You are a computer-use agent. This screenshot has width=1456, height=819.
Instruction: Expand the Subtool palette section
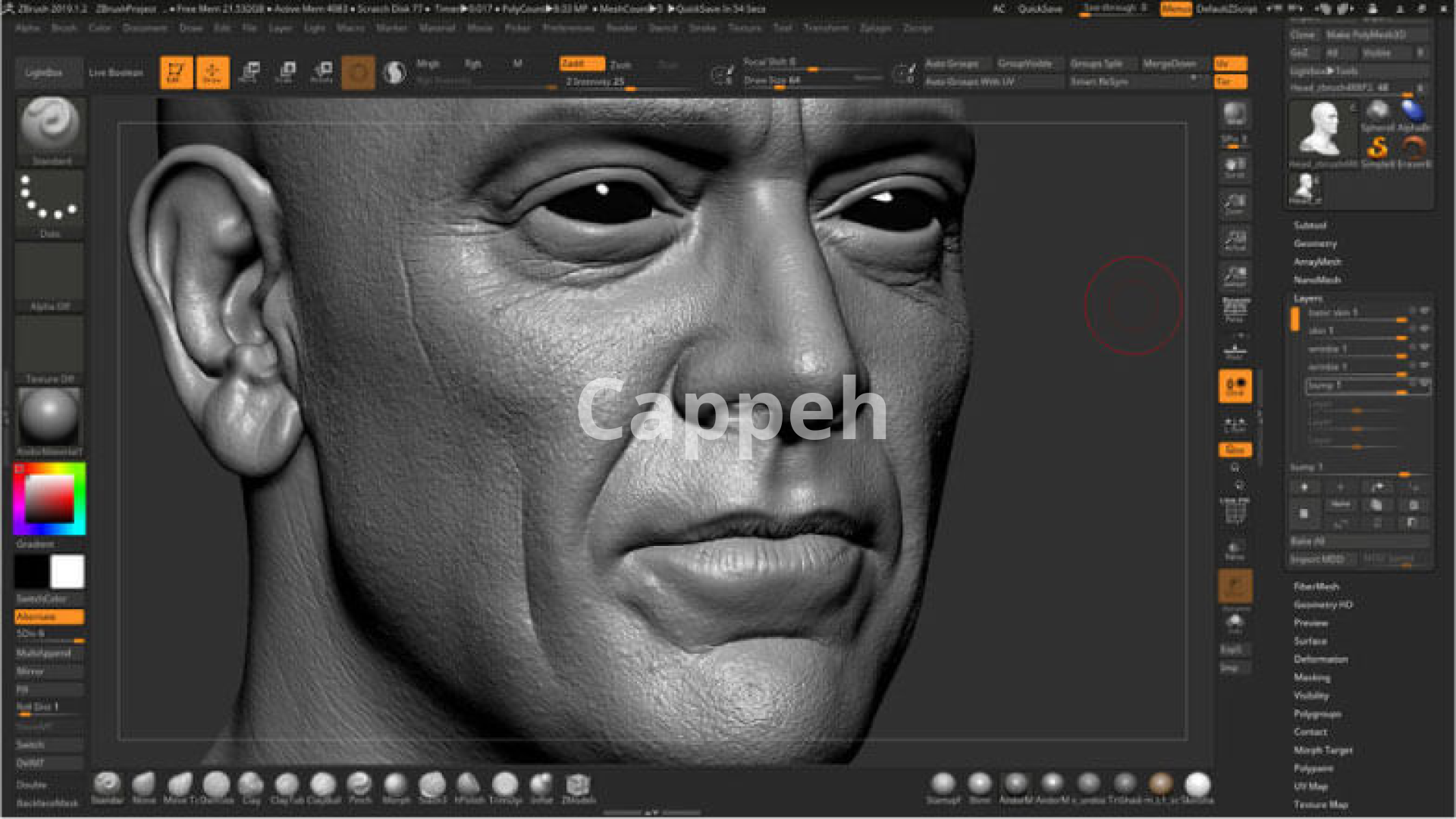click(1310, 225)
